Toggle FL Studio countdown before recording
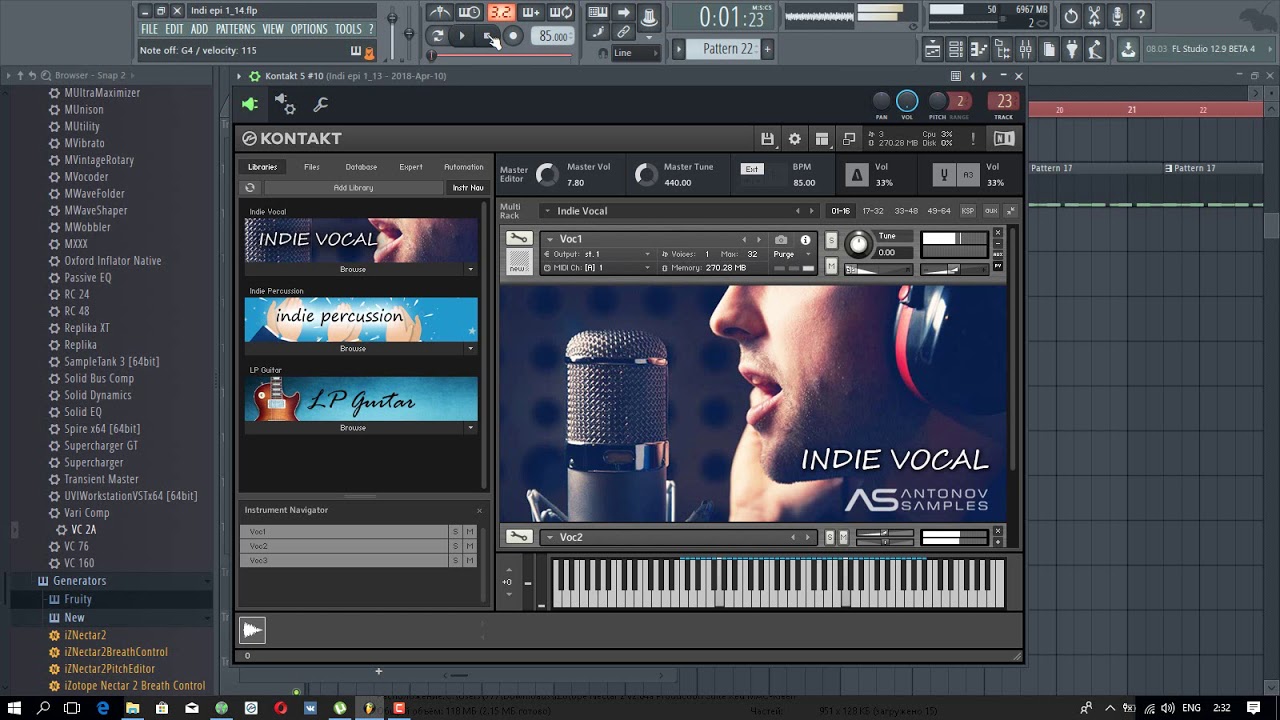 [501, 12]
